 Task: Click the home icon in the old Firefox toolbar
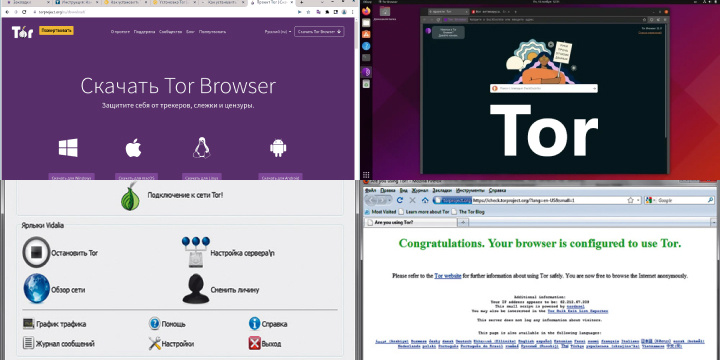click(425, 200)
